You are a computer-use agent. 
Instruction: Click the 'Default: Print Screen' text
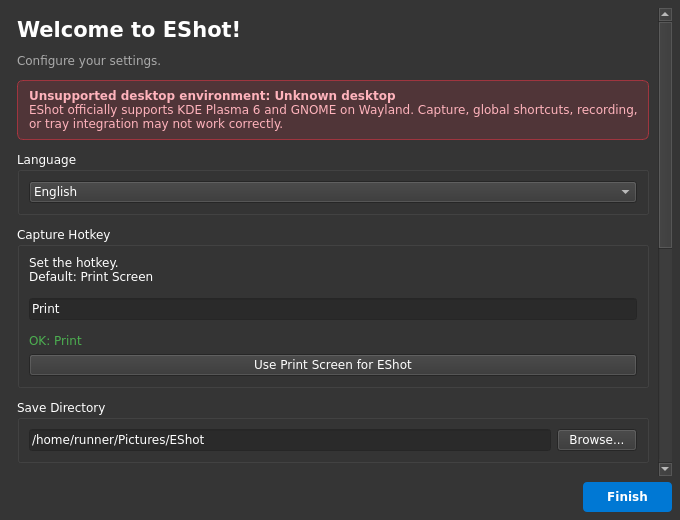[91, 277]
